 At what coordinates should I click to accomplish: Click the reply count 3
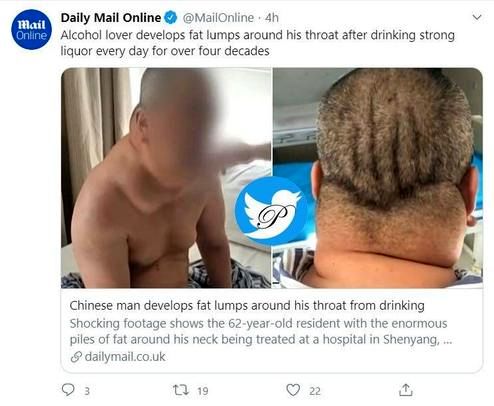[87, 391]
